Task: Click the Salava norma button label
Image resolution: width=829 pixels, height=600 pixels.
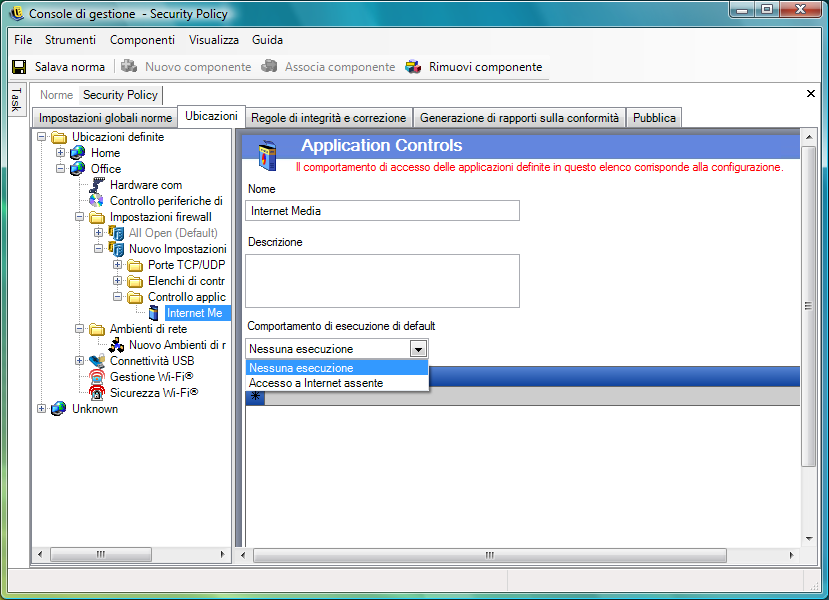Action: click(70, 67)
